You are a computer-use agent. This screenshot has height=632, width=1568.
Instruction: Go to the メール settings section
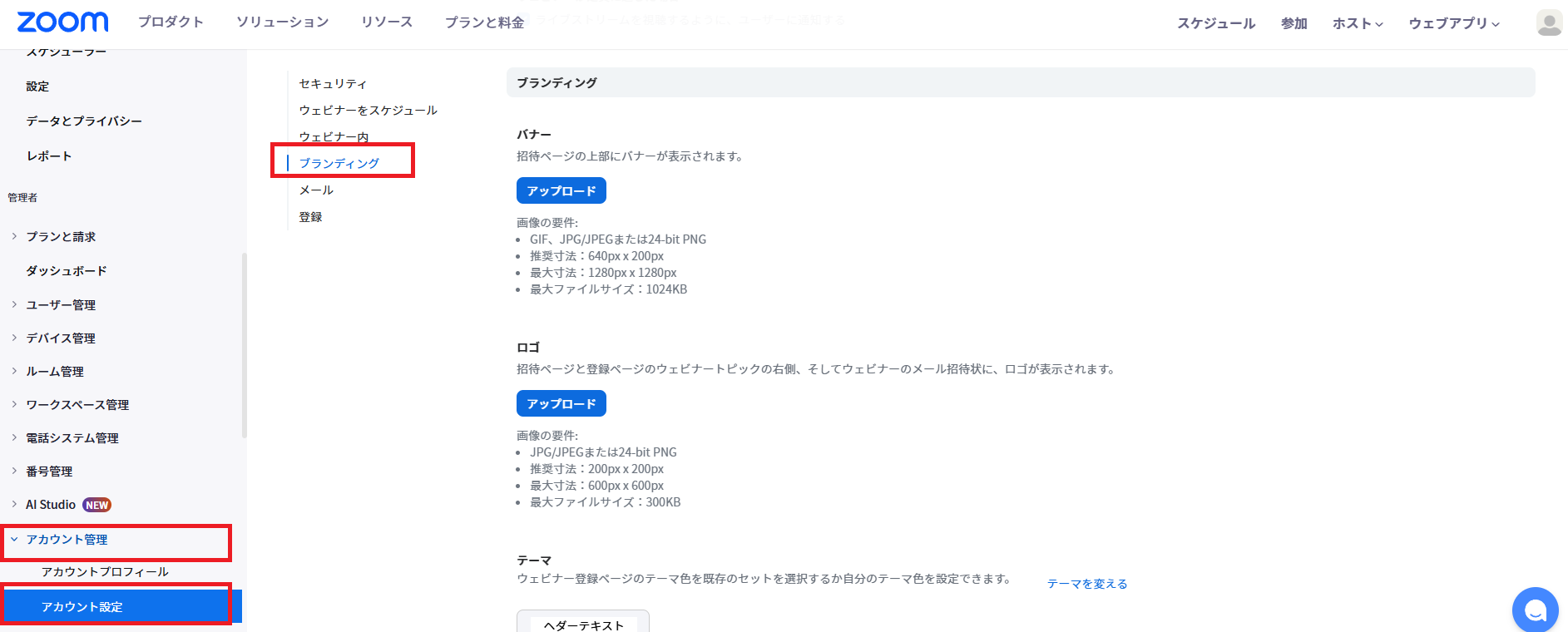[316, 190]
